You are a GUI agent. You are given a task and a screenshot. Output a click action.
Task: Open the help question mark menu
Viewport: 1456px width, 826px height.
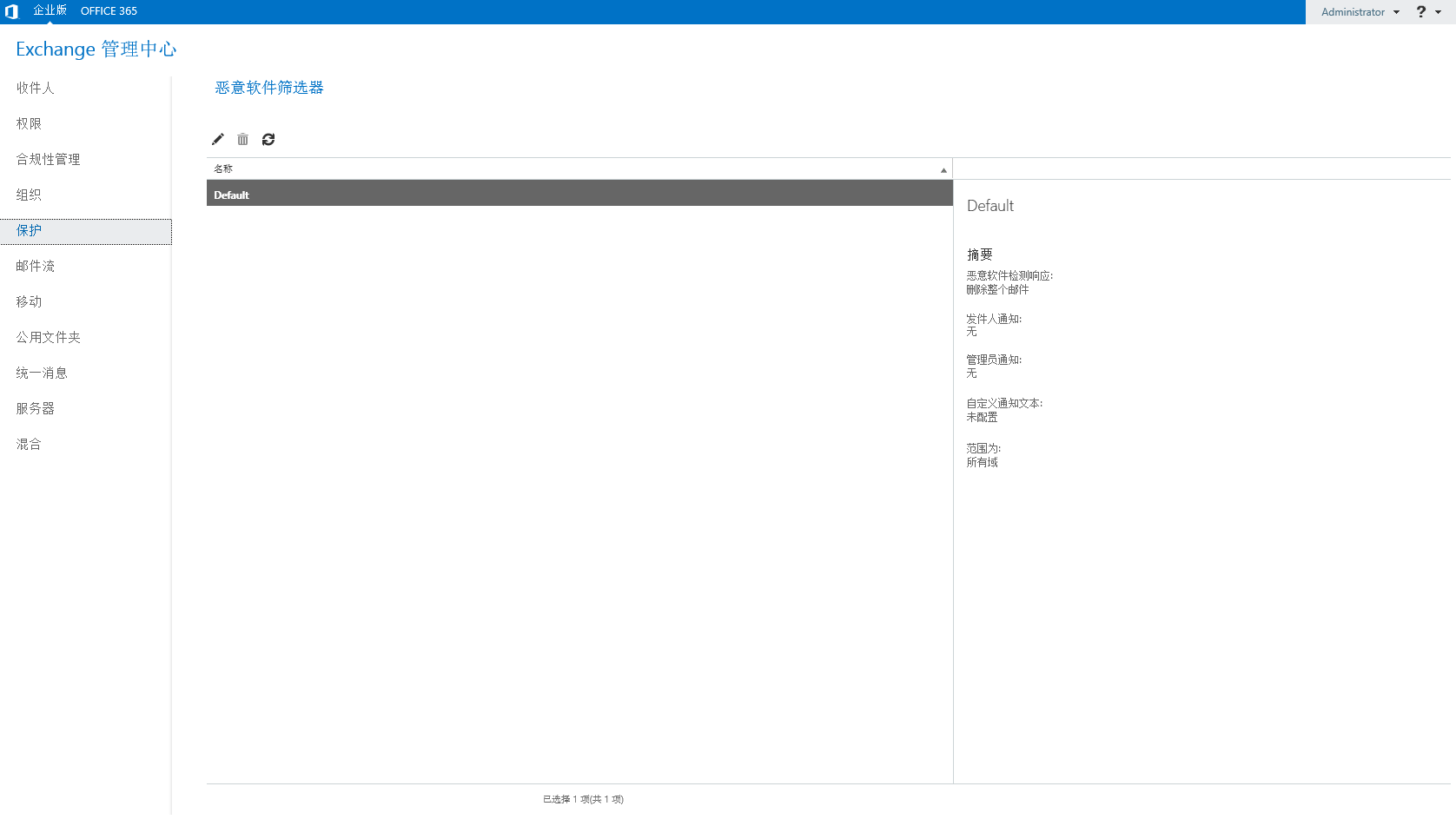(1428, 12)
